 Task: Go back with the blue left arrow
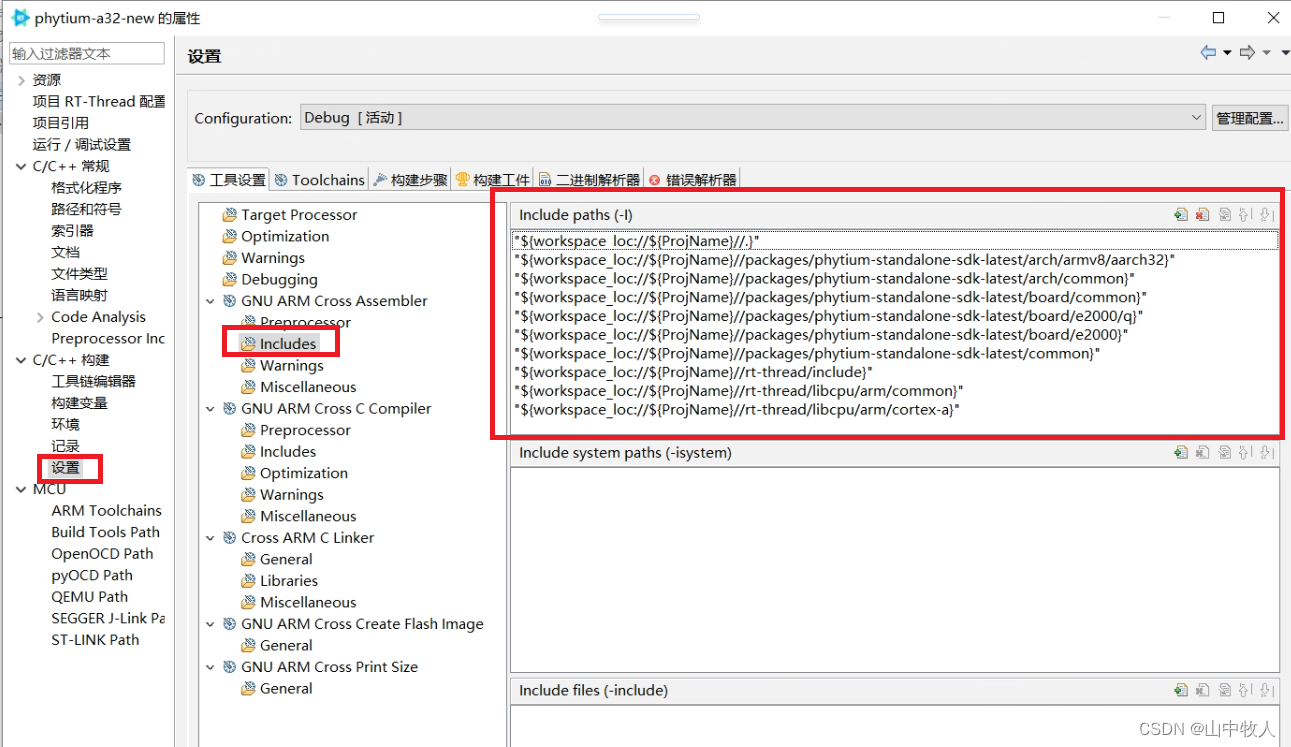[x=1208, y=53]
